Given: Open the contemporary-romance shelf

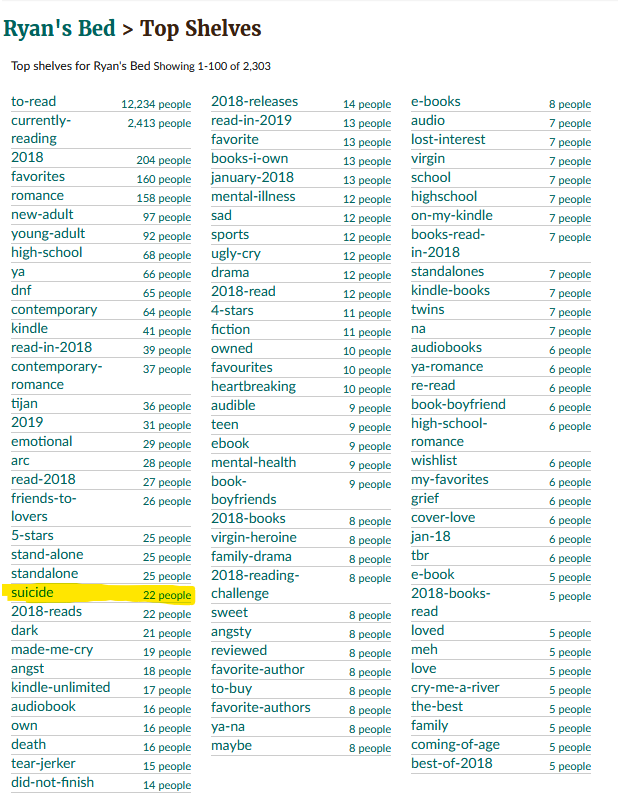Looking at the screenshot, I should point(57,376).
